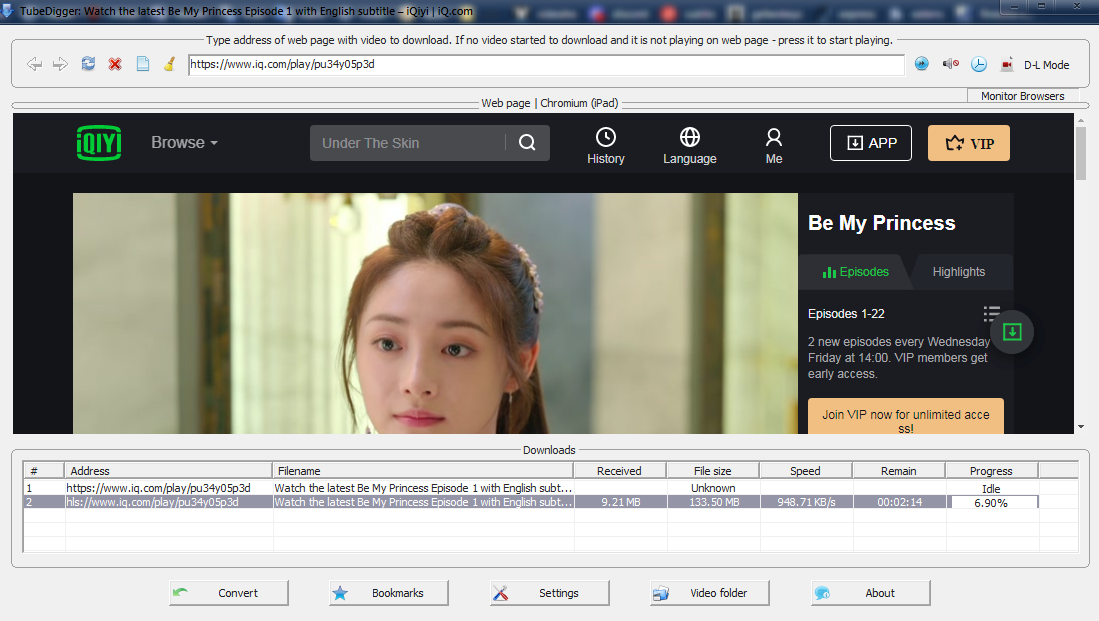Viewport: 1099px width, 621px height.
Task: Open the Video folder
Action: click(x=709, y=593)
